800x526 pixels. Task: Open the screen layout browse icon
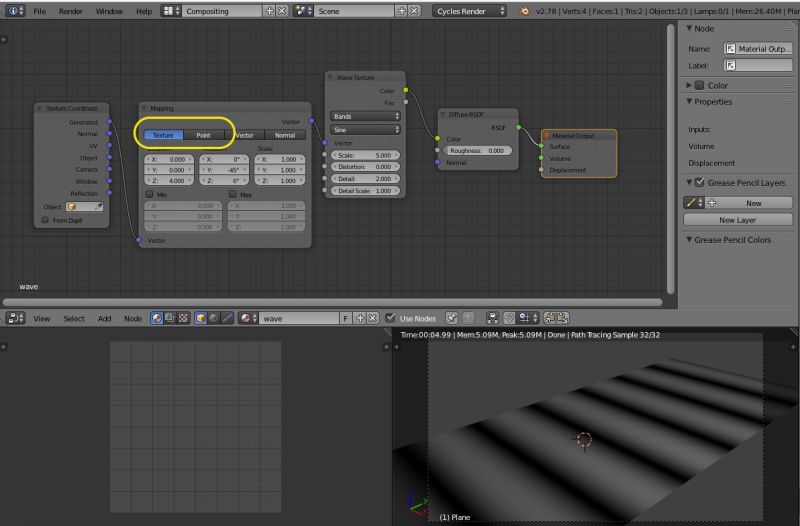(x=171, y=11)
